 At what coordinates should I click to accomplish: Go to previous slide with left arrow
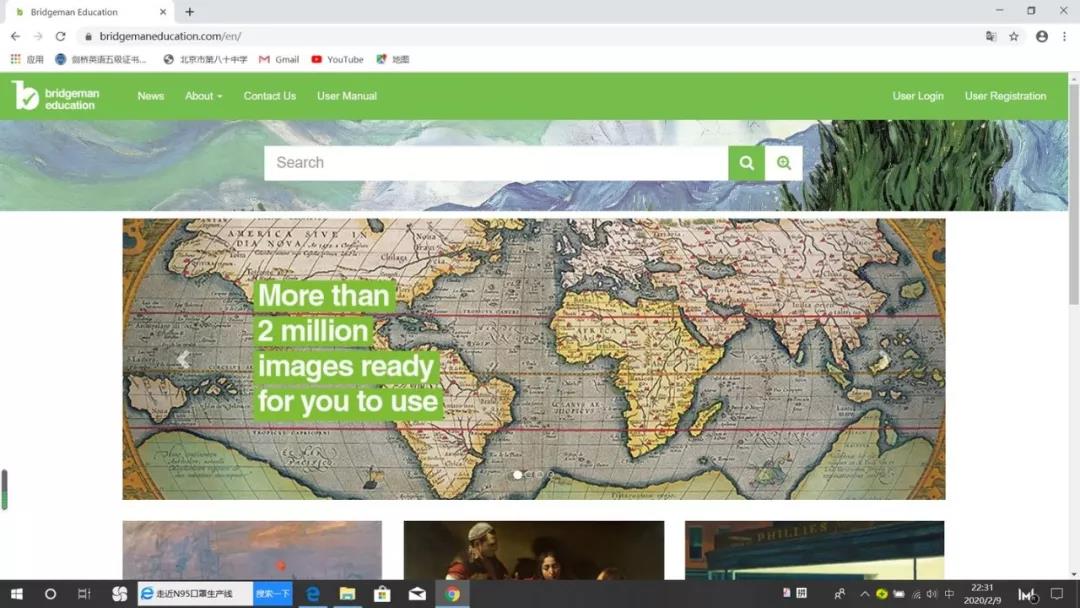(183, 360)
